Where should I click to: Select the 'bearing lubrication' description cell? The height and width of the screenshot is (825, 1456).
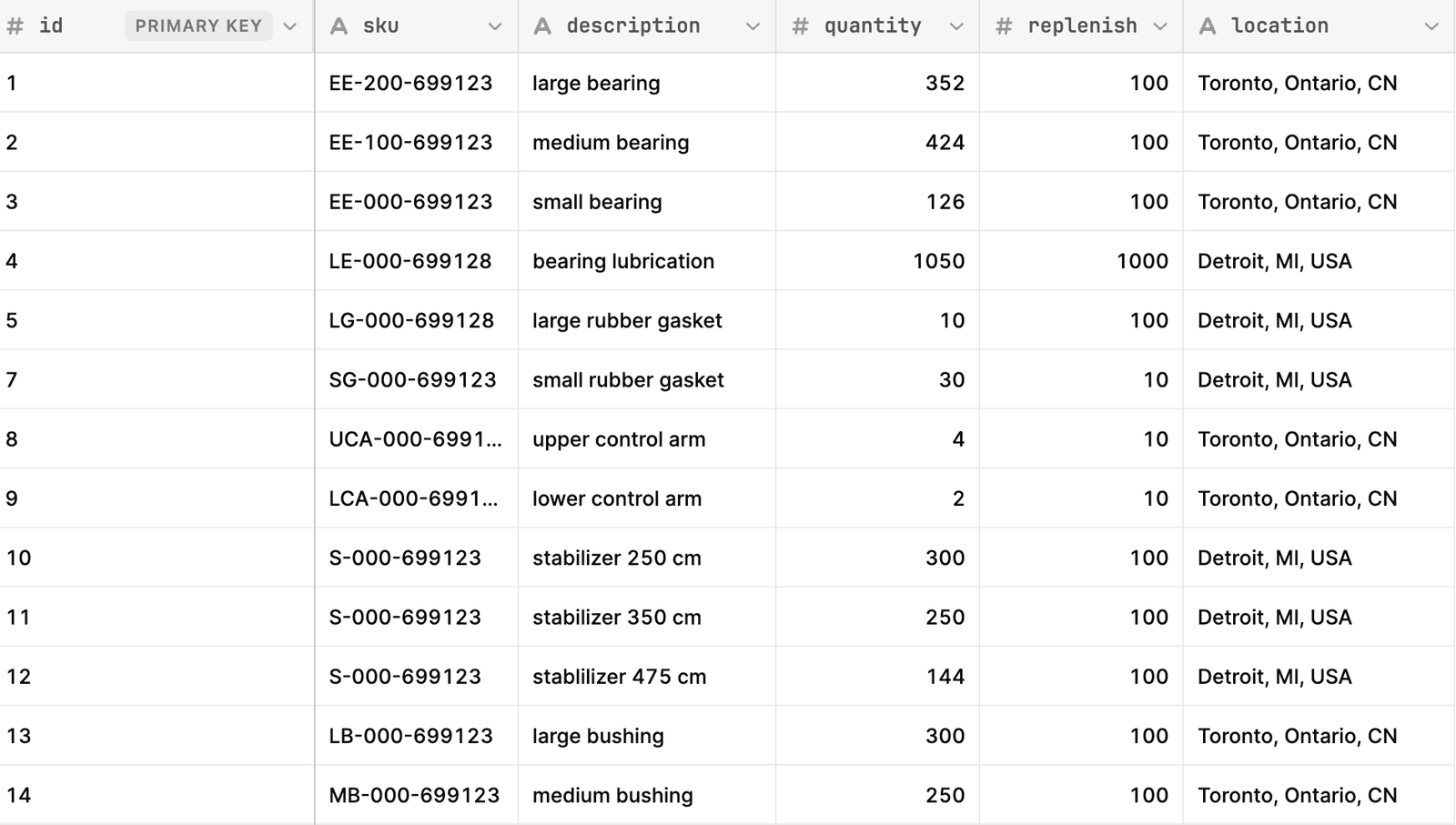point(647,261)
